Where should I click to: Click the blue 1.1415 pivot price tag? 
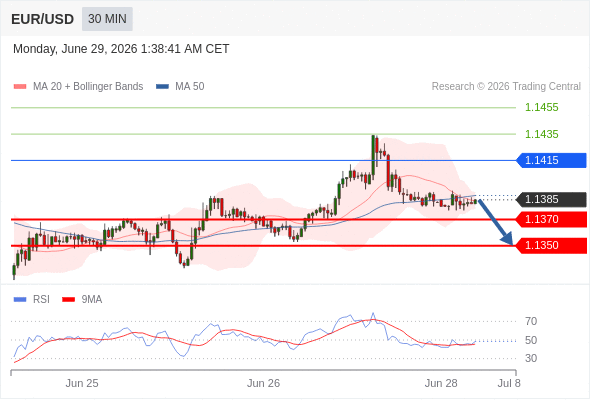click(x=551, y=160)
